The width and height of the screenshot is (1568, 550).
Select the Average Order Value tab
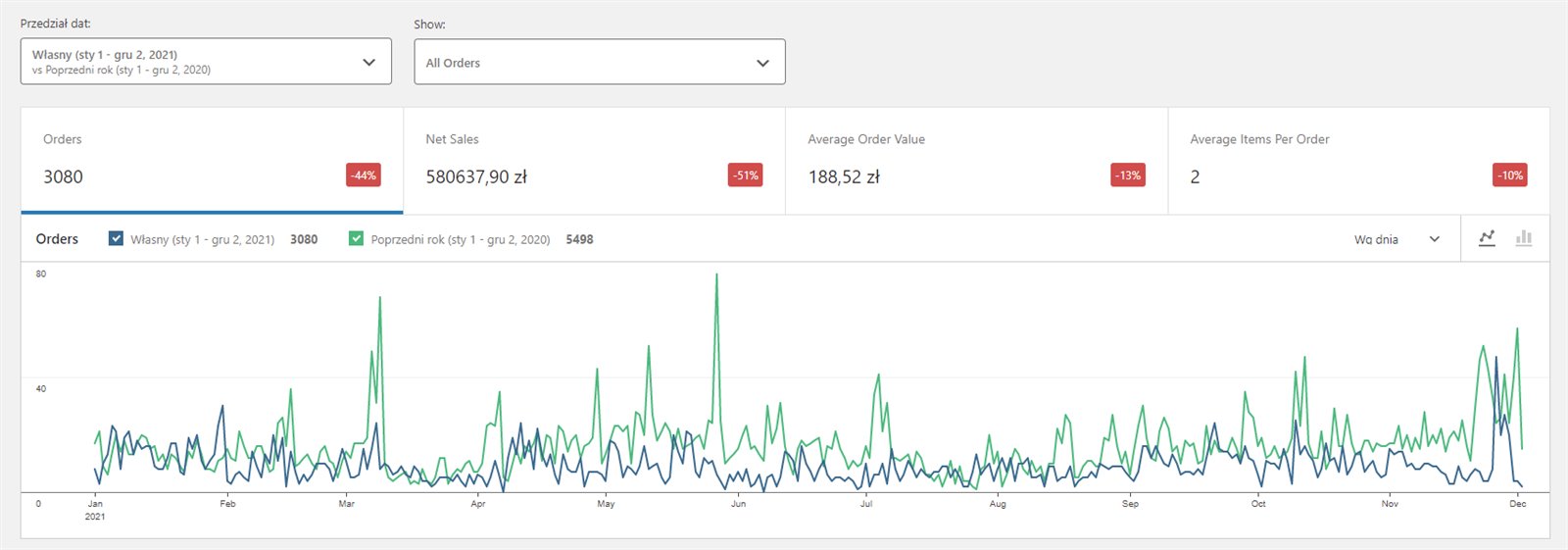coord(976,160)
